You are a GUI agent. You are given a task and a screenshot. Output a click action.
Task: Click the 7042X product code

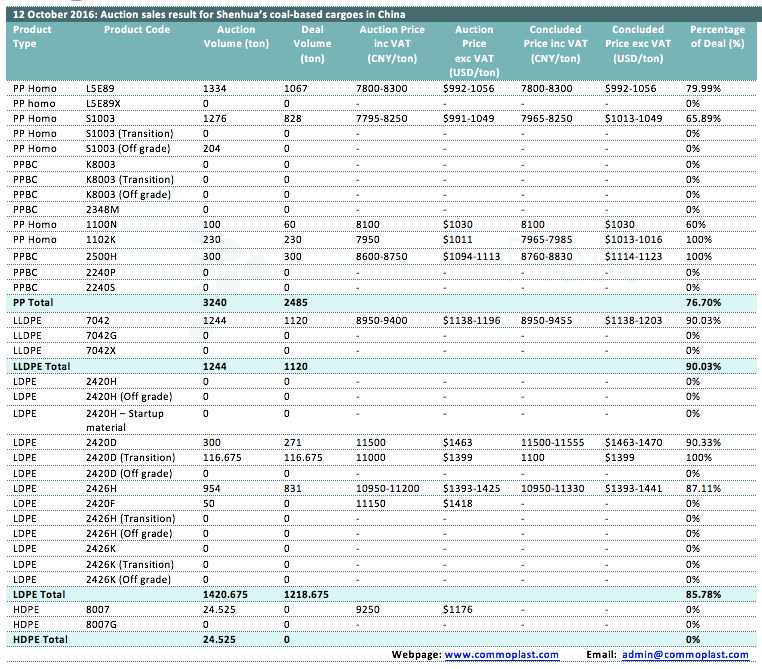101,351
